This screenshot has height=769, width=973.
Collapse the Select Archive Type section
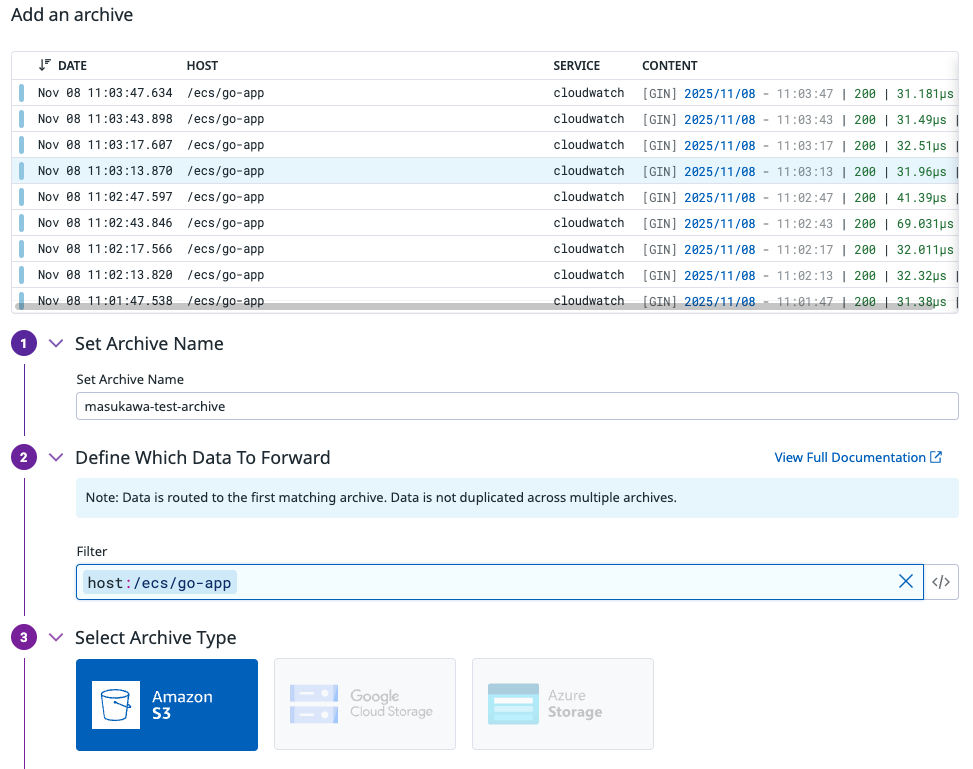(x=56, y=638)
